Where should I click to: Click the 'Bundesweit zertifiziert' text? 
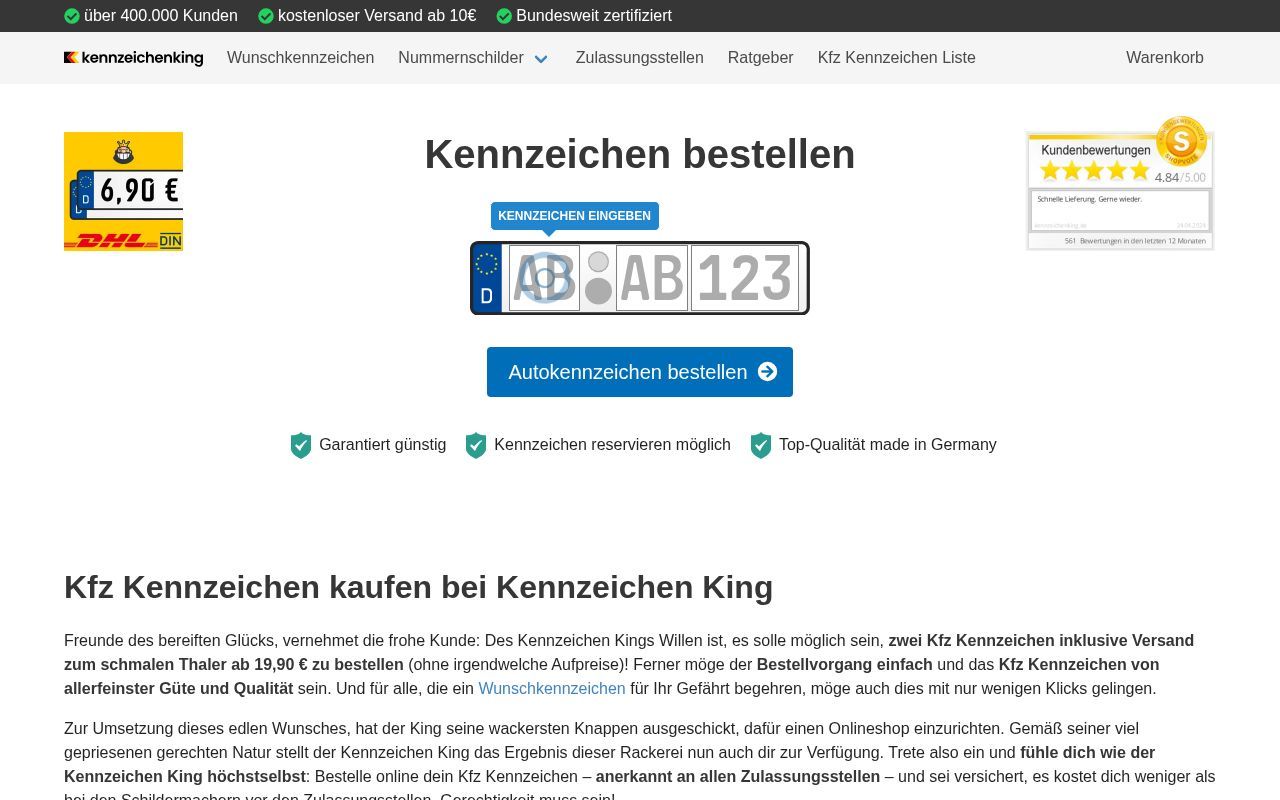click(x=594, y=16)
